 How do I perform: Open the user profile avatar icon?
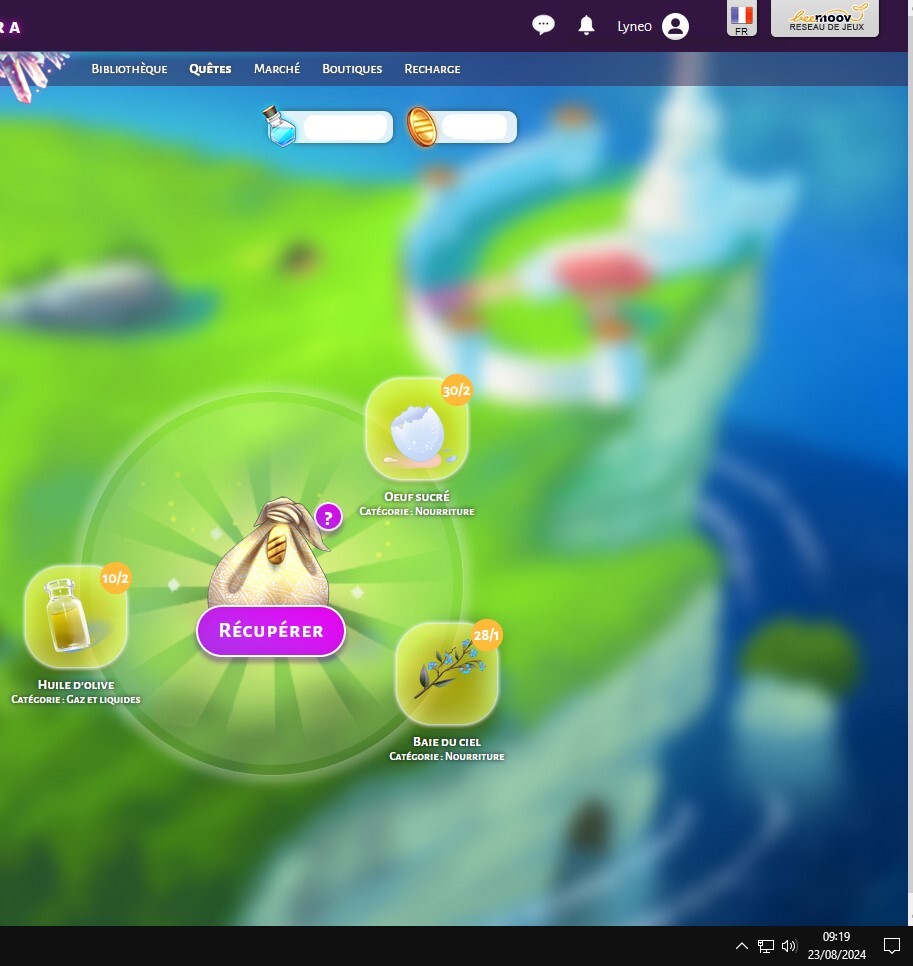[675, 26]
